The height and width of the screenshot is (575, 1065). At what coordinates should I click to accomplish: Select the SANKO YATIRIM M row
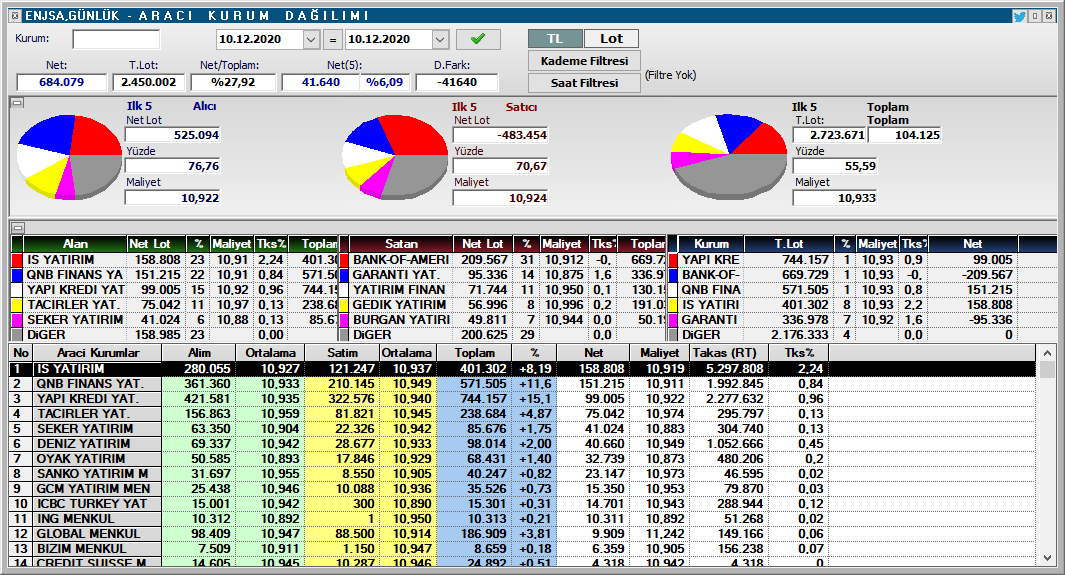[x=522, y=473]
